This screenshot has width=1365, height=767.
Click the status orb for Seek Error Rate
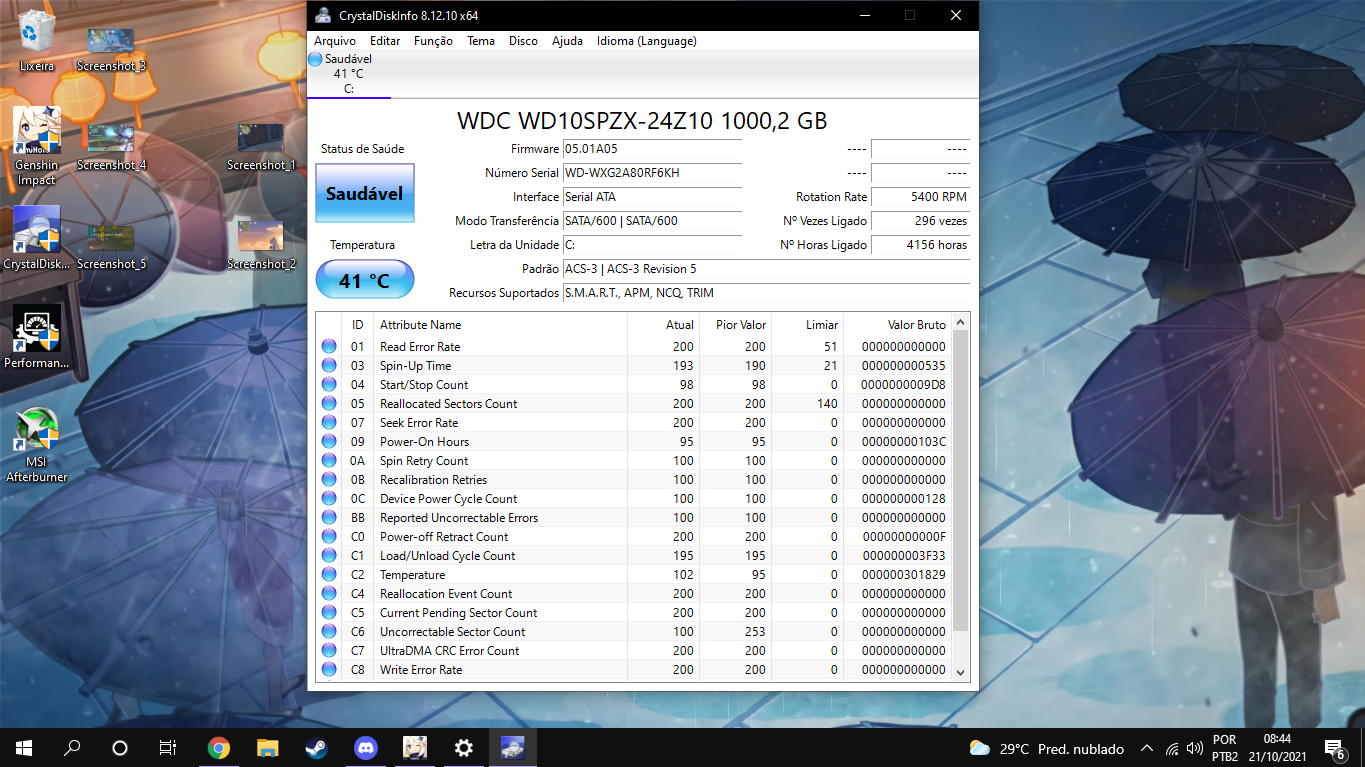[x=329, y=423]
